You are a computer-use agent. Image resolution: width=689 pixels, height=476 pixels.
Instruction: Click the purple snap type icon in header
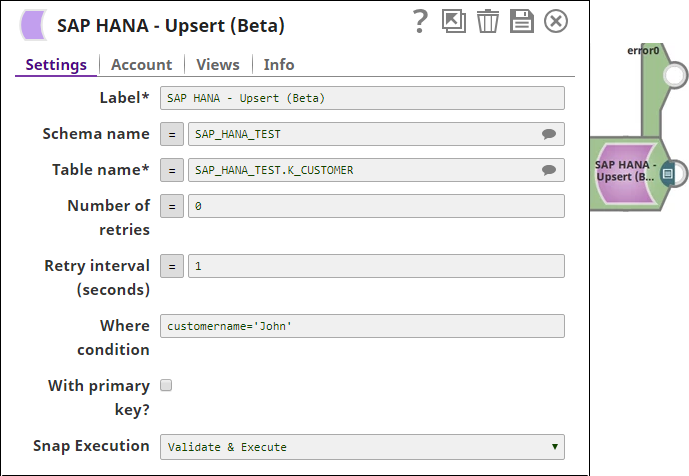coord(33,25)
